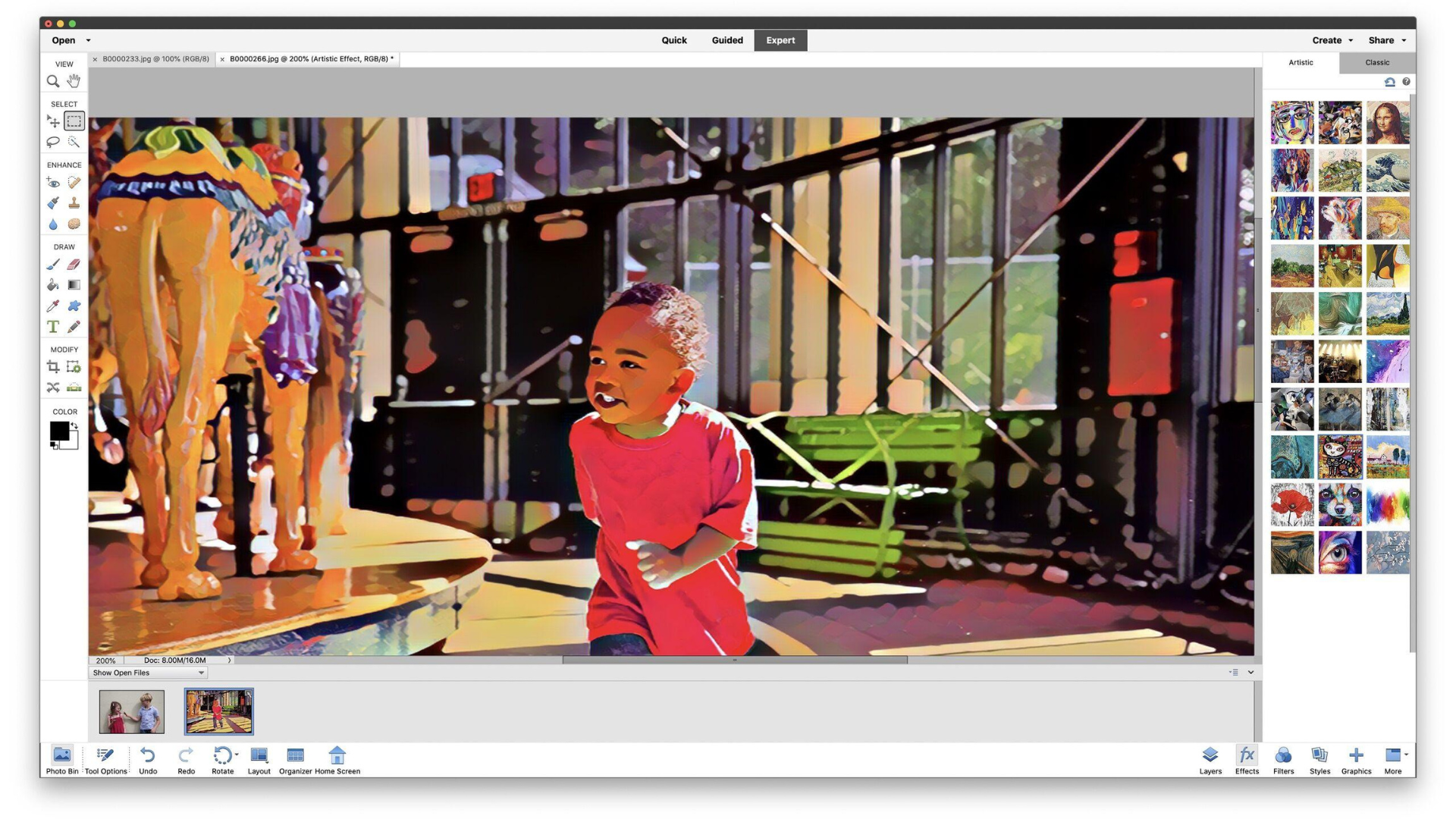The image size is (1456, 819).
Task: Select the Eraser tool
Action: point(74,265)
